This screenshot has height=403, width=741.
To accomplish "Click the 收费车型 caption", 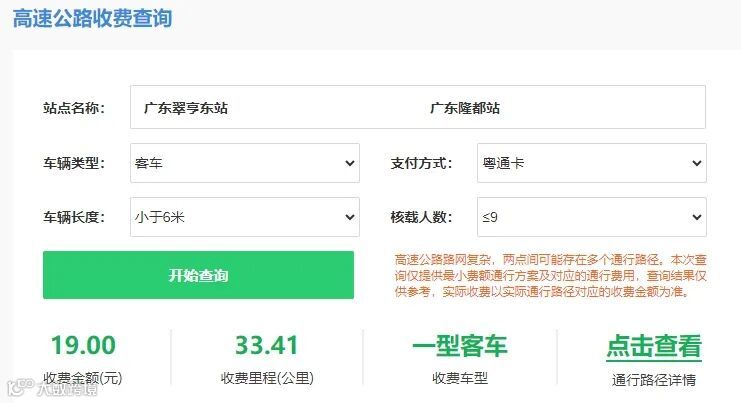I will [460, 378].
